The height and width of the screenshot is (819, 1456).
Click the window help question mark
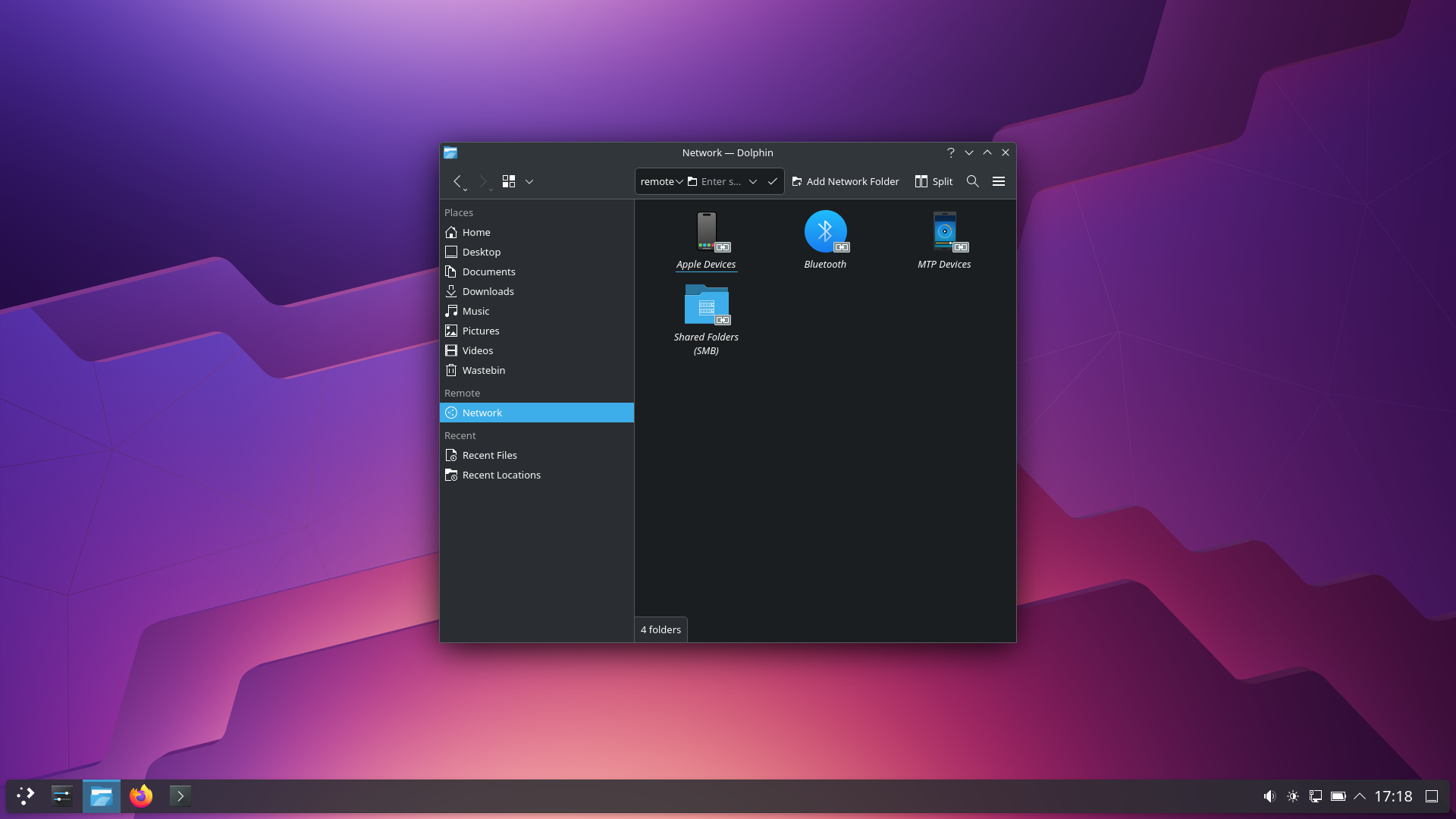click(951, 152)
